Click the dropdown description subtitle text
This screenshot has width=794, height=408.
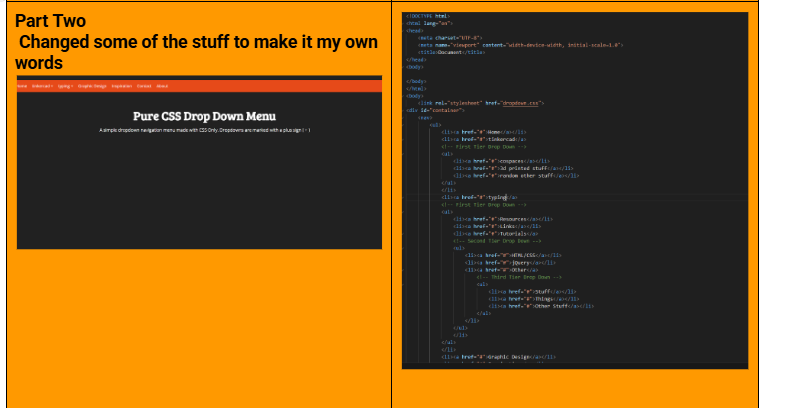199,131
